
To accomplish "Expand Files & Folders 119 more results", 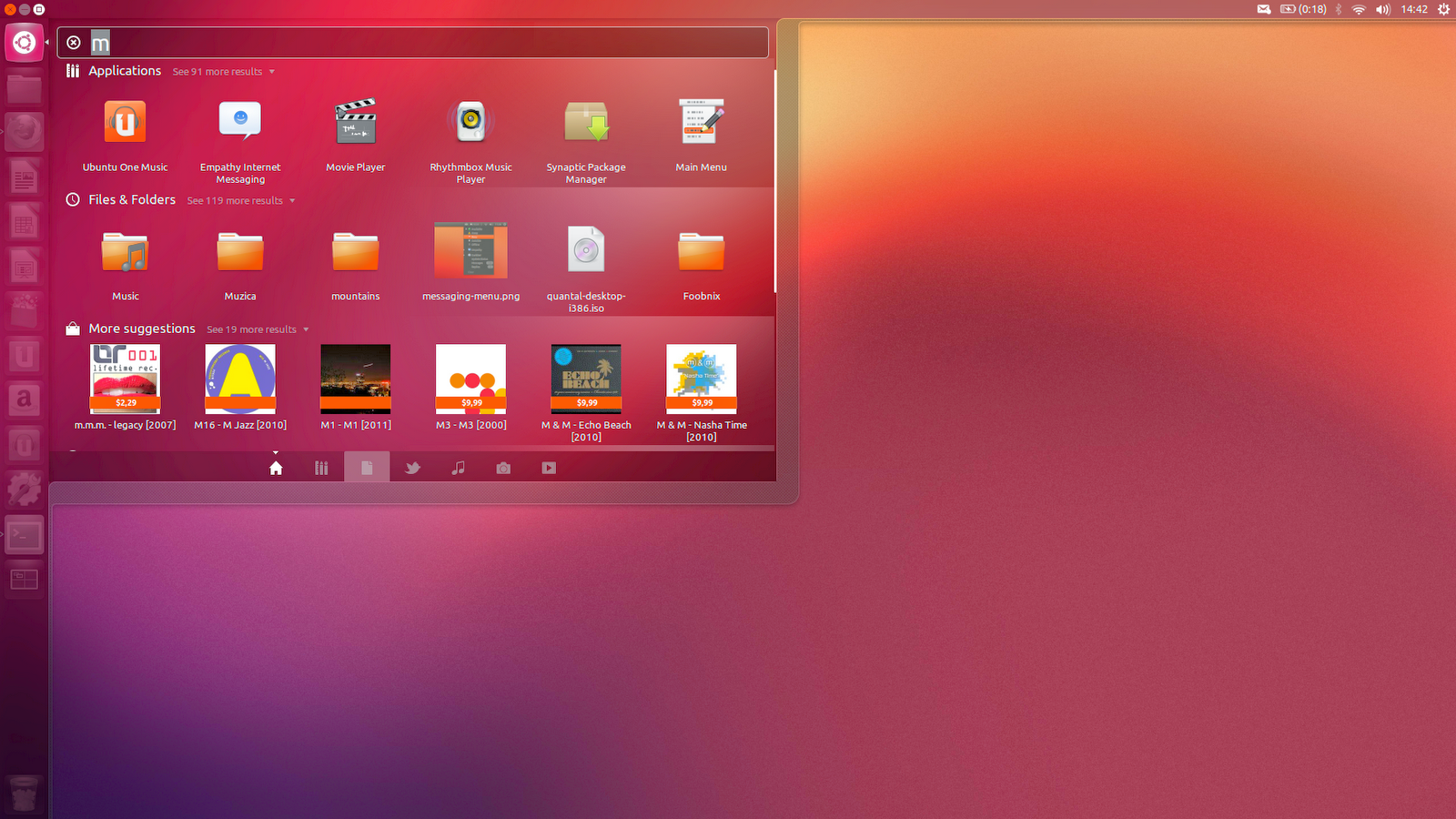I will (x=241, y=201).
